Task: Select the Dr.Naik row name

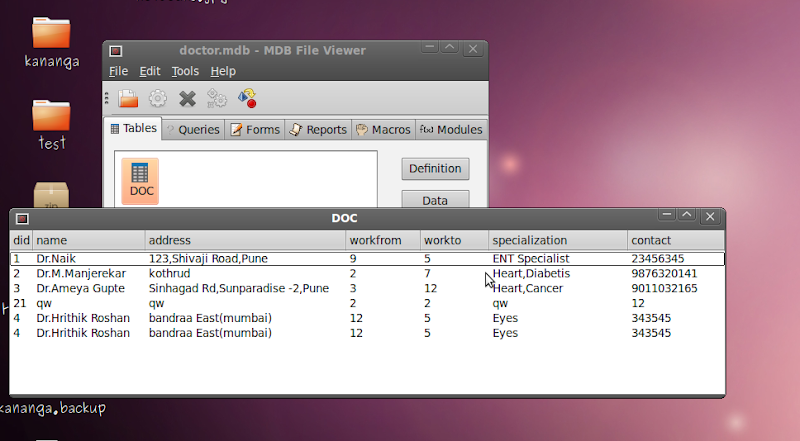Action: coord(56,259)
